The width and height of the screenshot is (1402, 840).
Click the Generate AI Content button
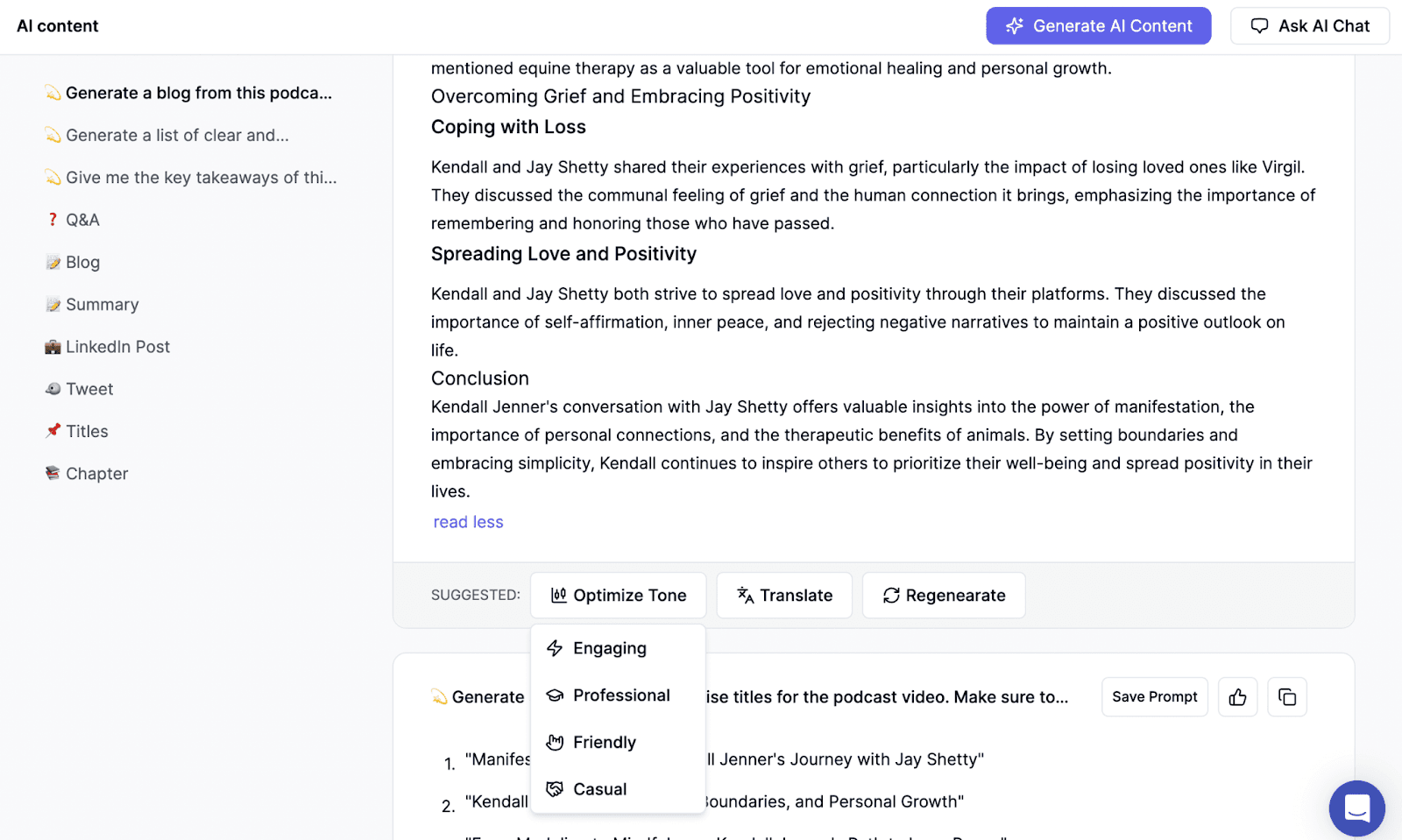pyautogui.click(x=1098, y=25)
